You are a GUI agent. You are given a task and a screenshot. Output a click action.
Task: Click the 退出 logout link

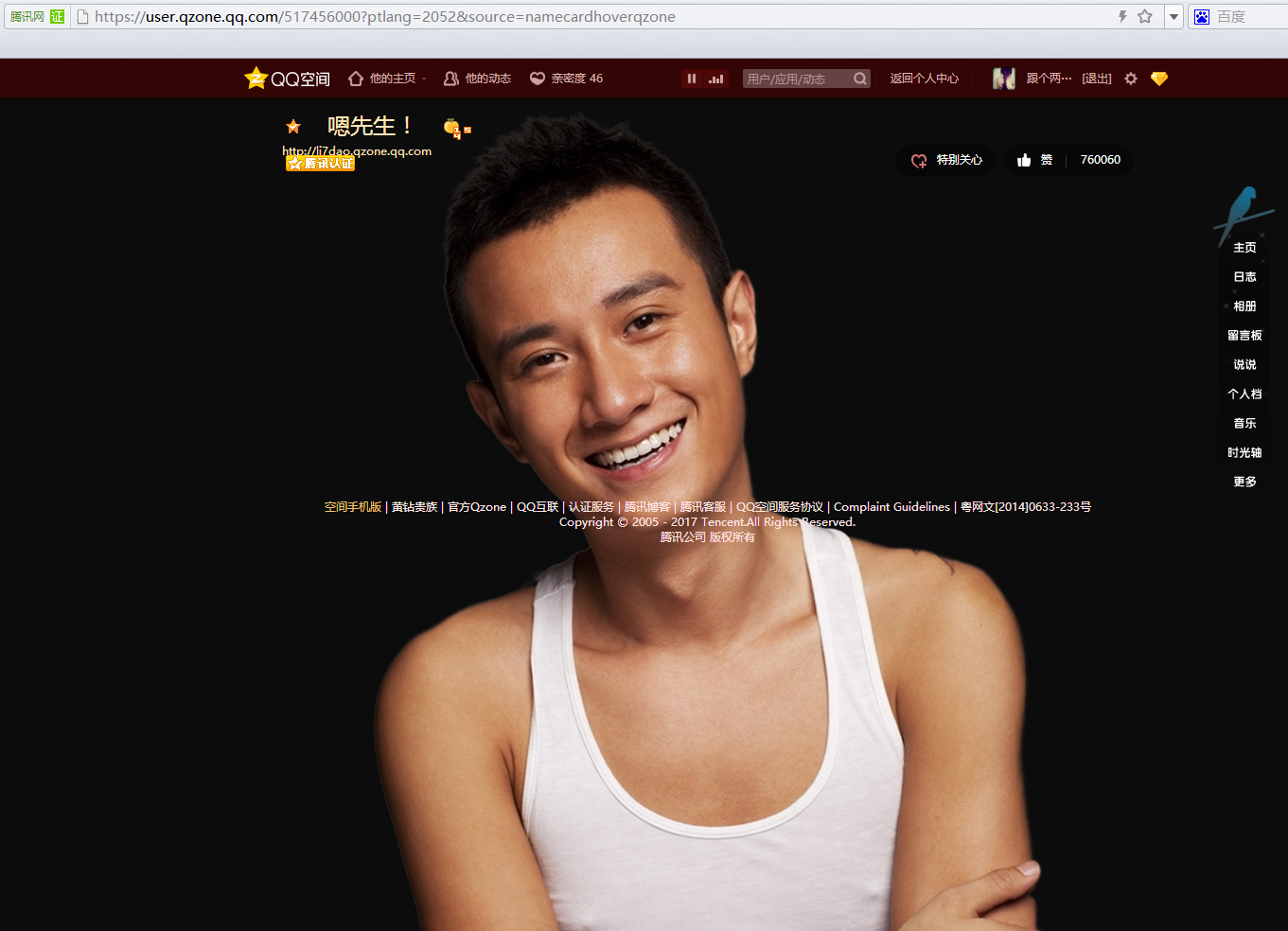pyautogui.click(x=1097, y=79)
